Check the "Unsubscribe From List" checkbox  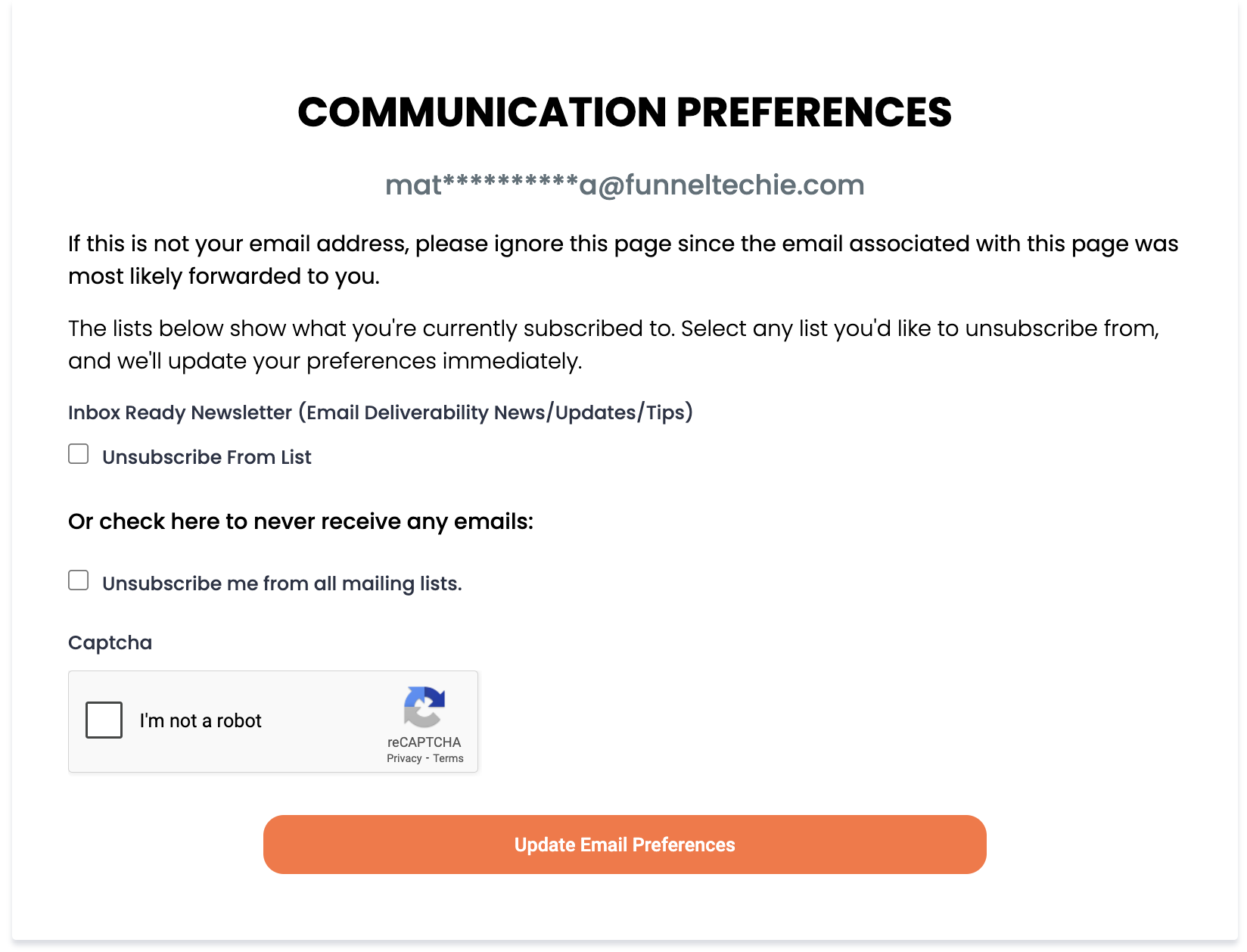click(78, 453)
